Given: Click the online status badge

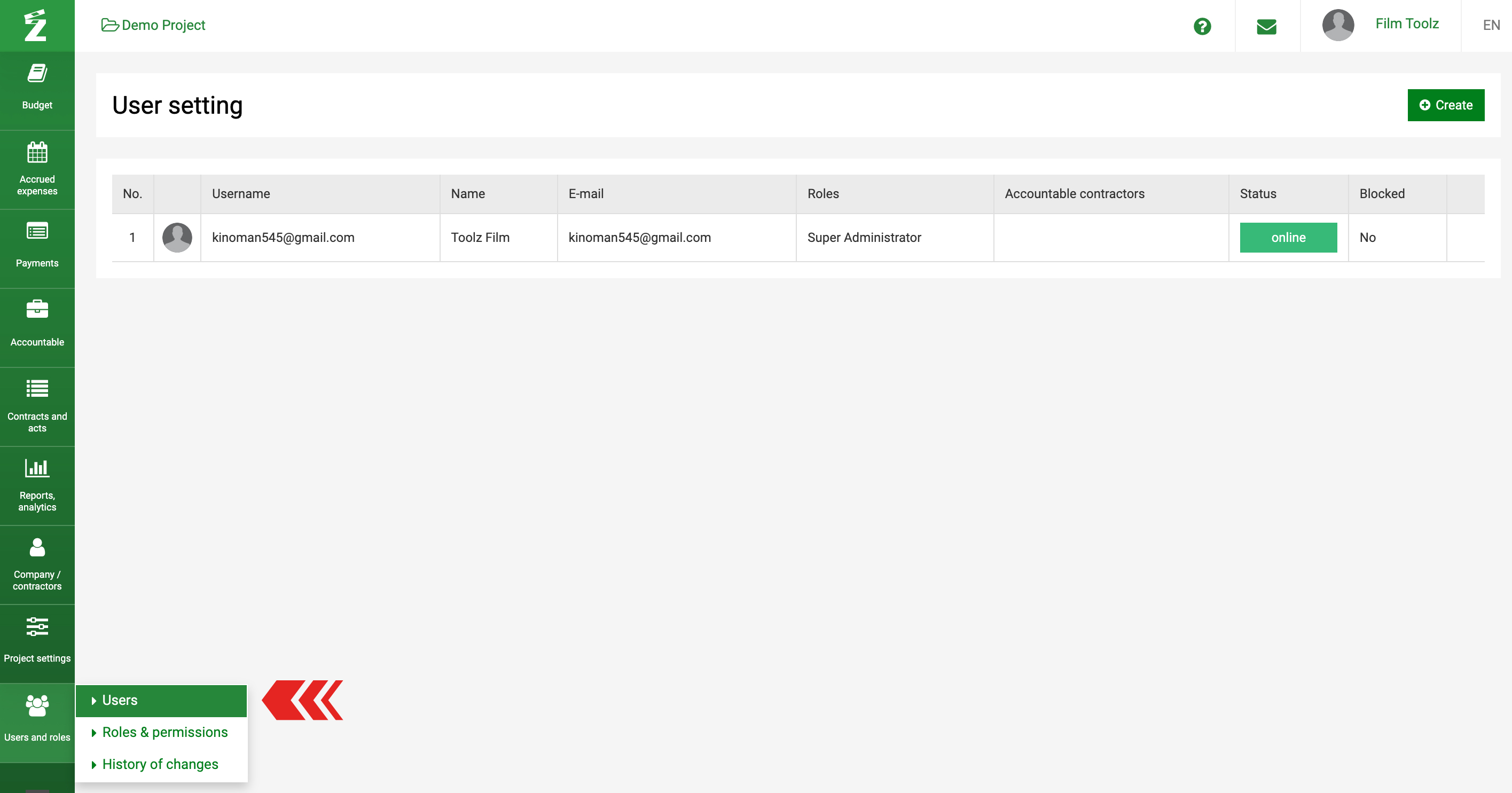Looking at the screenshot, I should click(x=1288, y=237).
